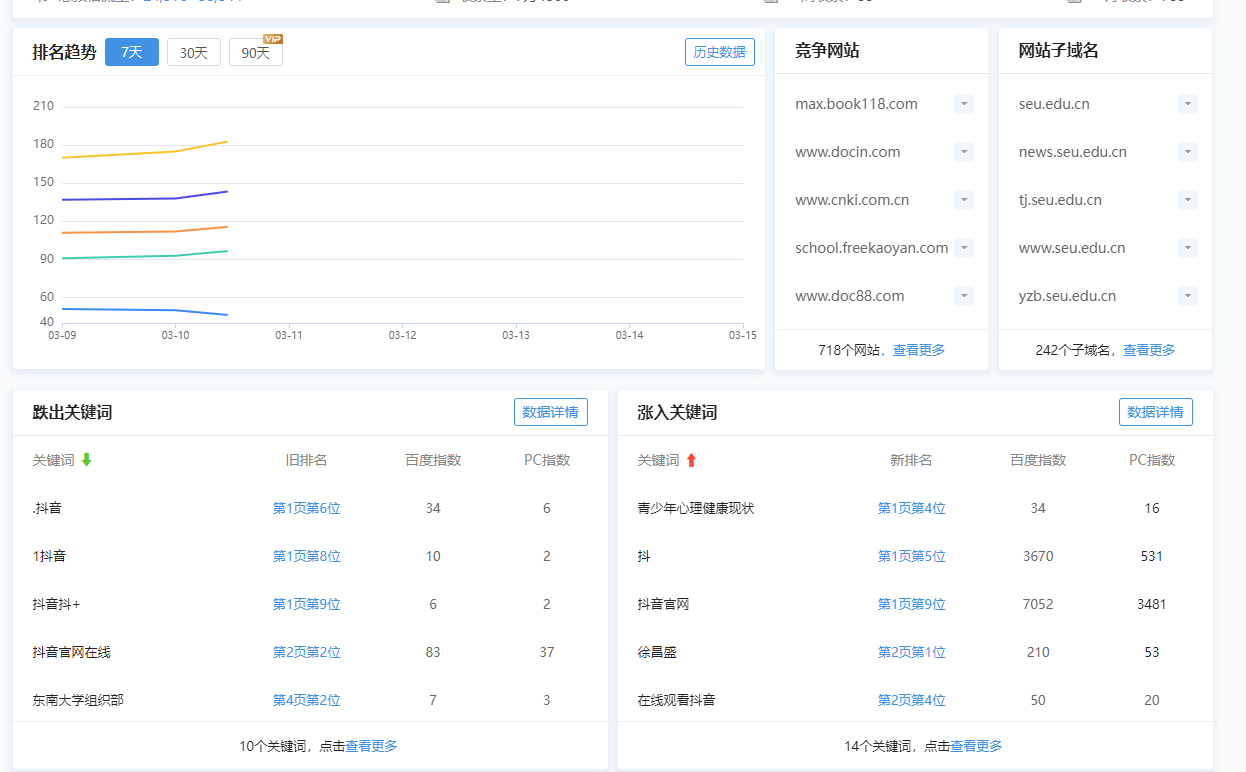This screenshot has width=1246, height=772.
Task: Expand dropdown next to www.doc88.com
Action: pyautogui.click(x=964, y=296)
